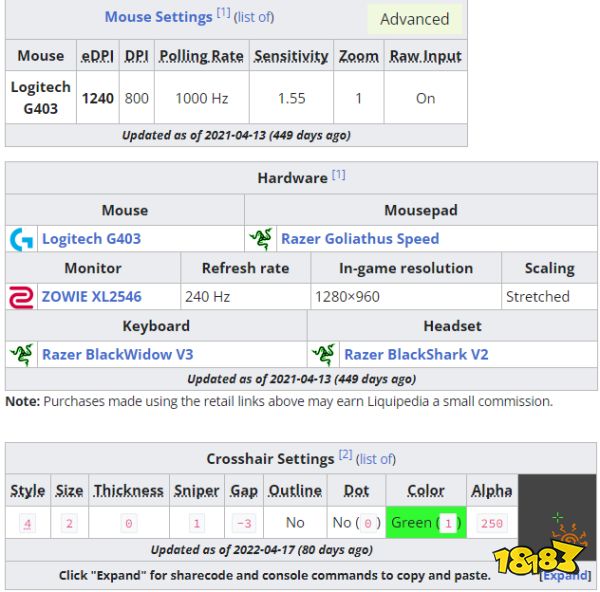The height and width of the screenshot is (592, 600).
Task: Expand the crosshair sharecode section
Action: click(565, 575)
